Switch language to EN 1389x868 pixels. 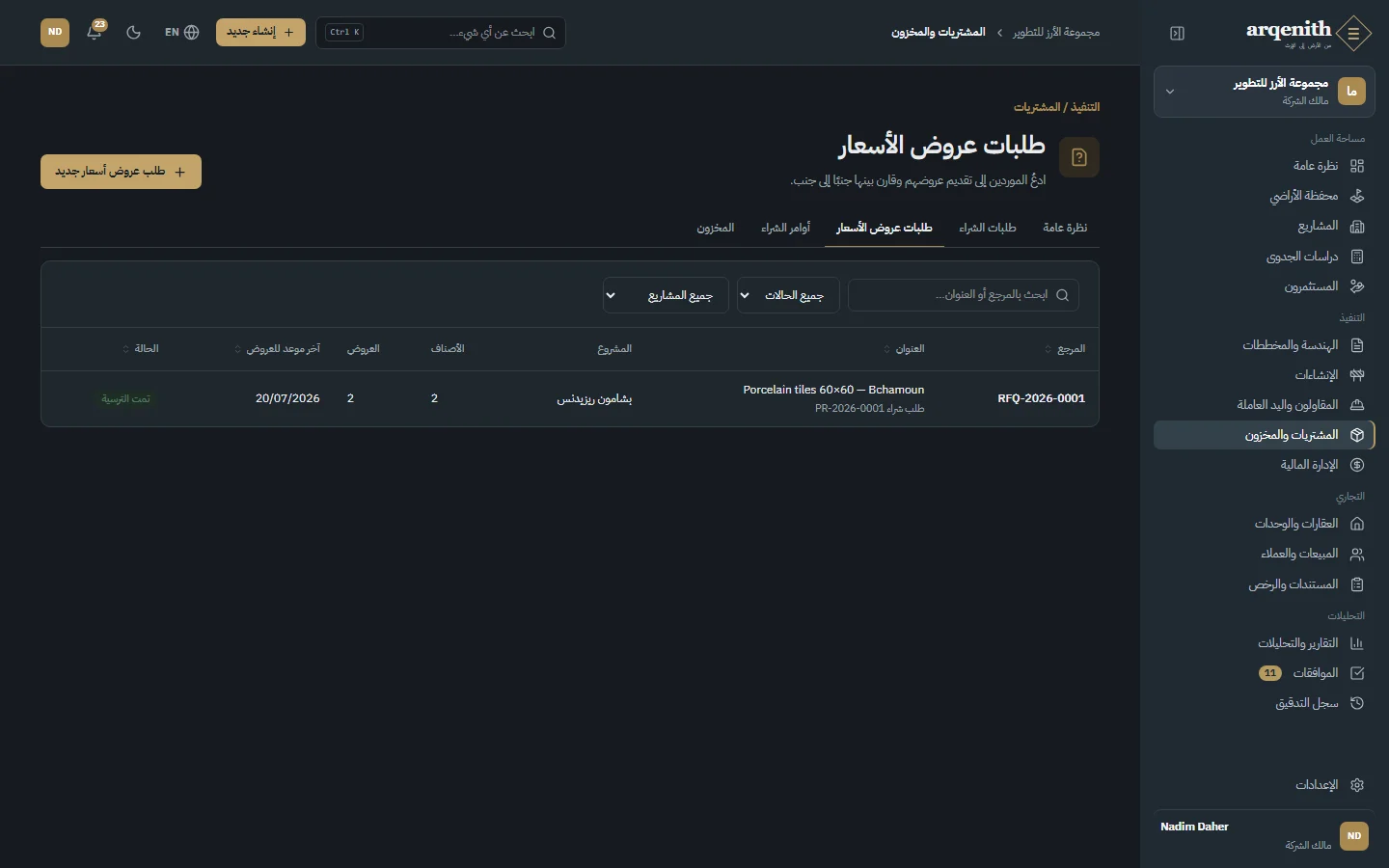pos(181,32)
